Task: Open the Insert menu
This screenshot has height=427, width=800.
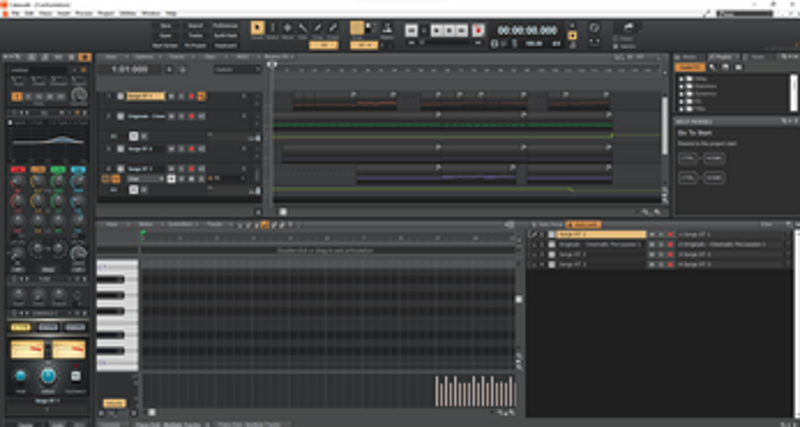Action: coord(64,13)
